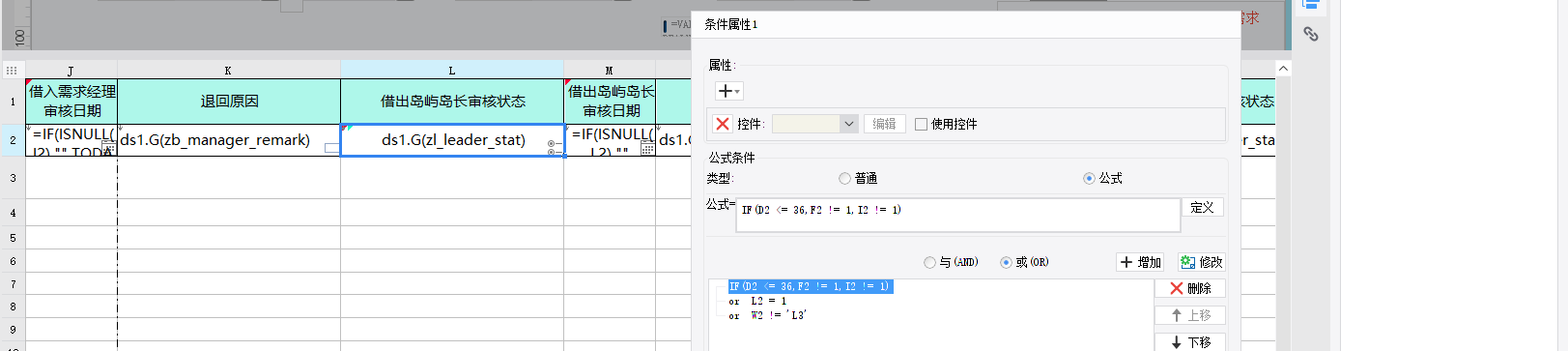Click the 条件属性1 dialog title

731,24
